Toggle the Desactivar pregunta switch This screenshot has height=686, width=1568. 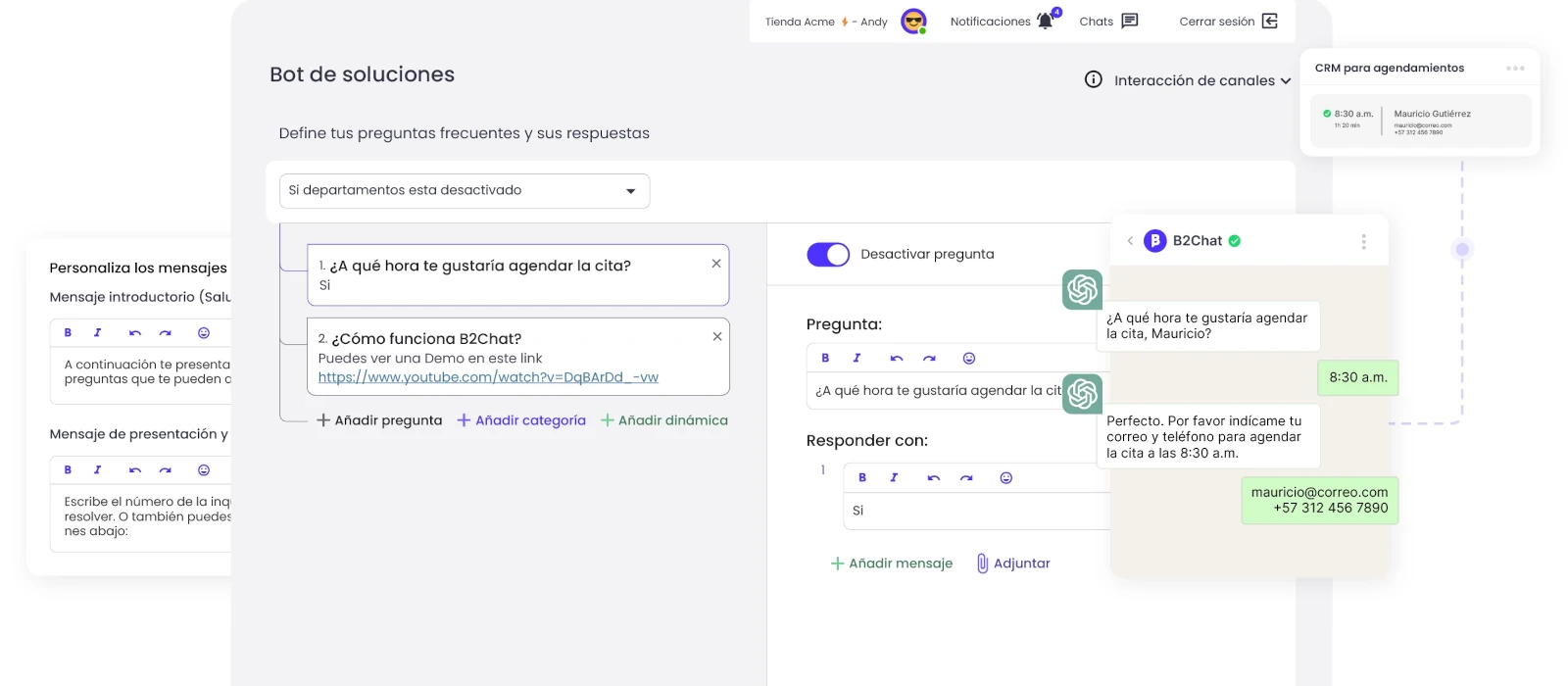[828, 255]
